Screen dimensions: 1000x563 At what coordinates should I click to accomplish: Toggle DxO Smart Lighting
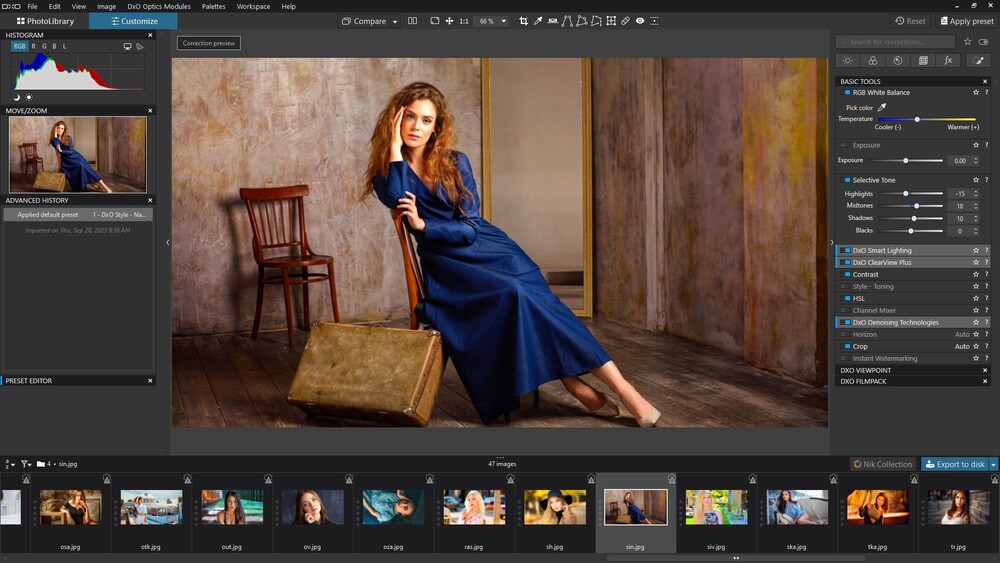(x=847, y=251)
